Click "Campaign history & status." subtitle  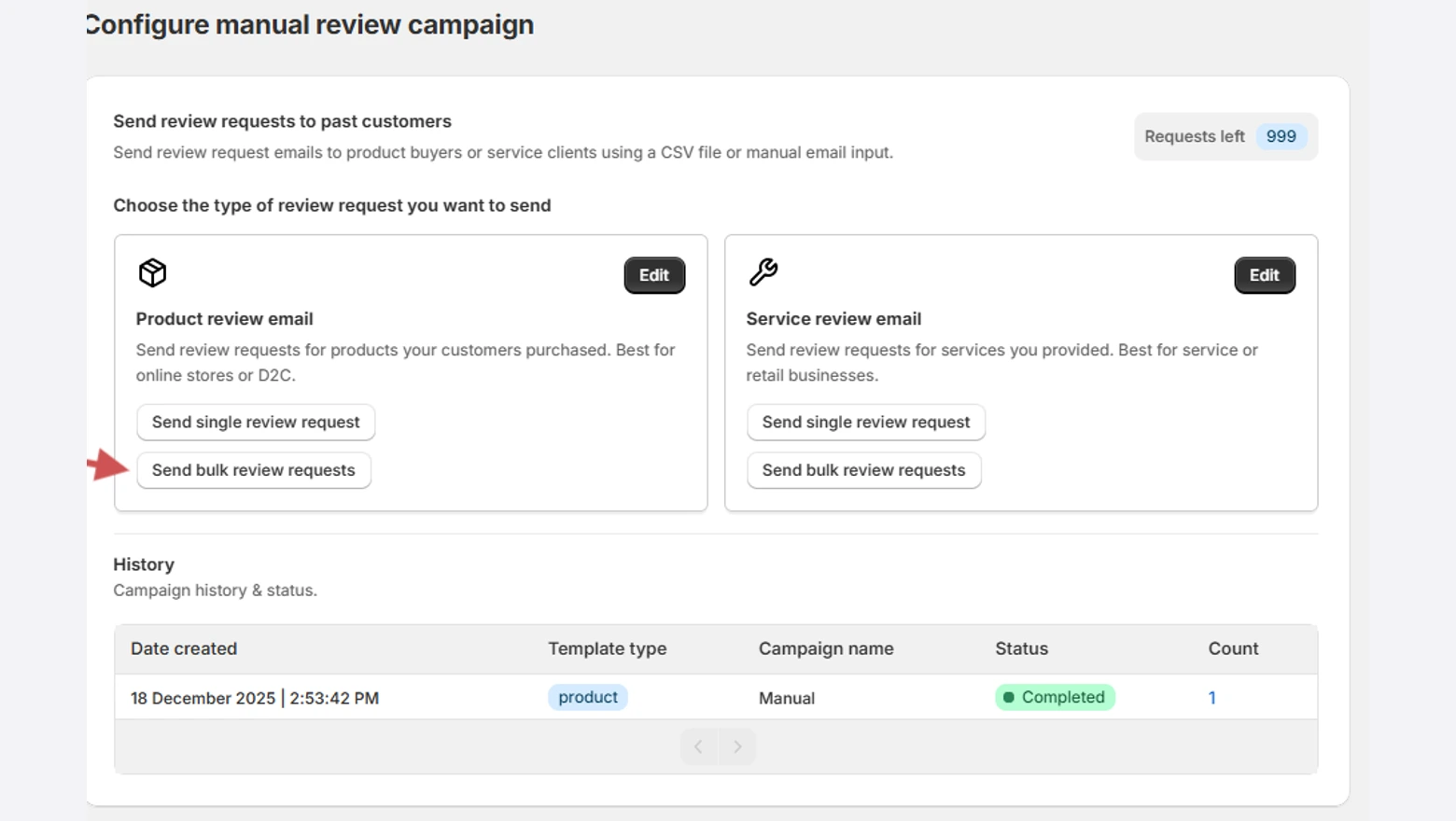(216, 591)
